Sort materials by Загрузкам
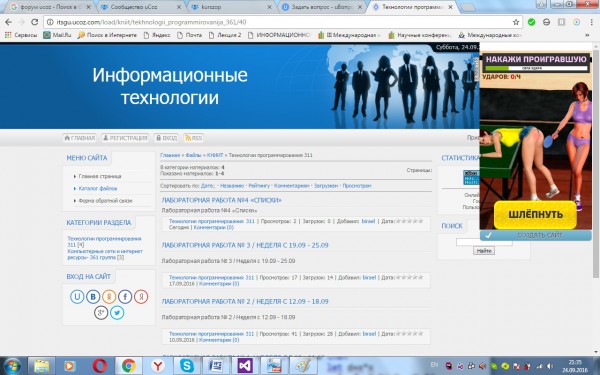Viewport: 600px width, 375px height. point(326,186)
